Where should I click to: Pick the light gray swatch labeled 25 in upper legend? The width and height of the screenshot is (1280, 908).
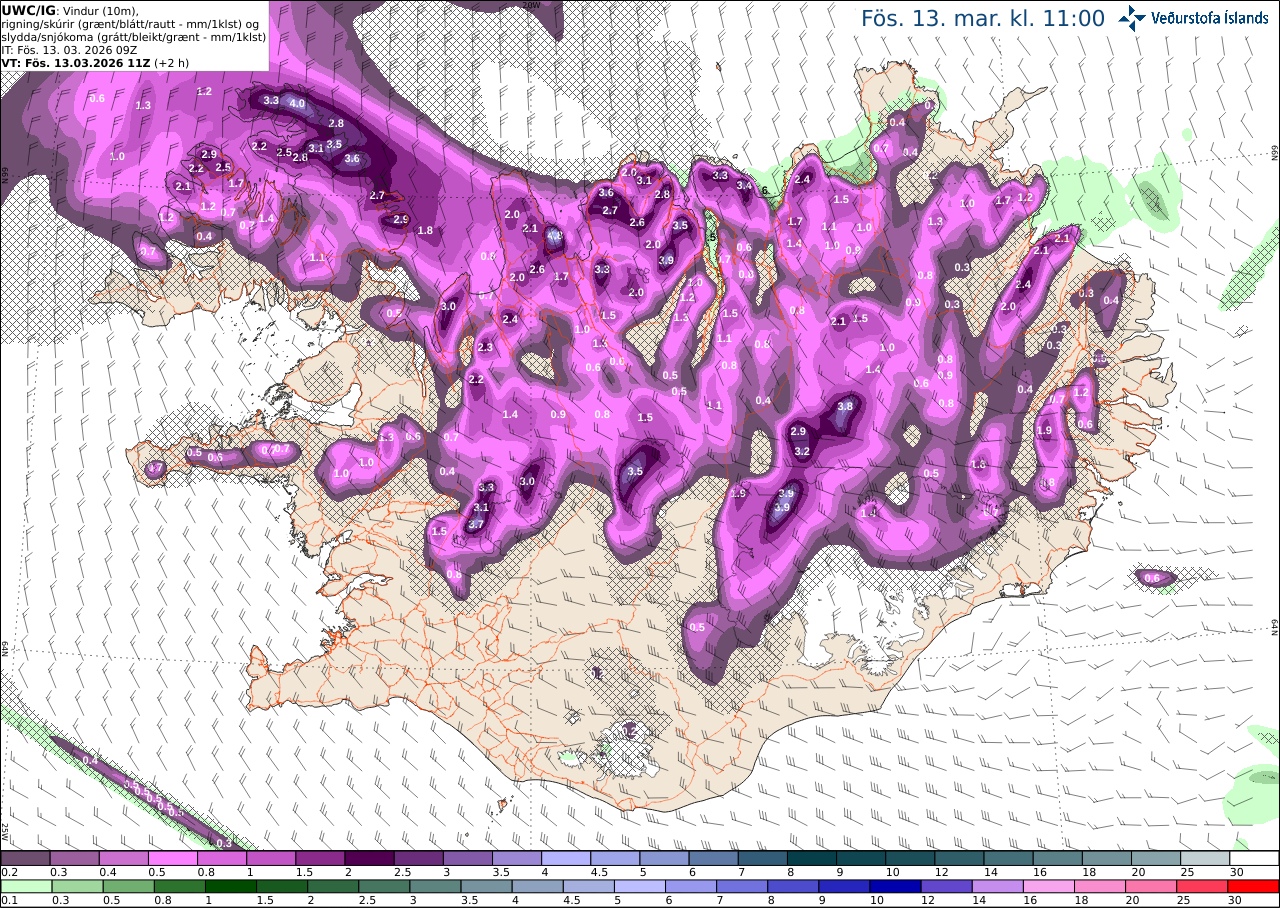1205,858
